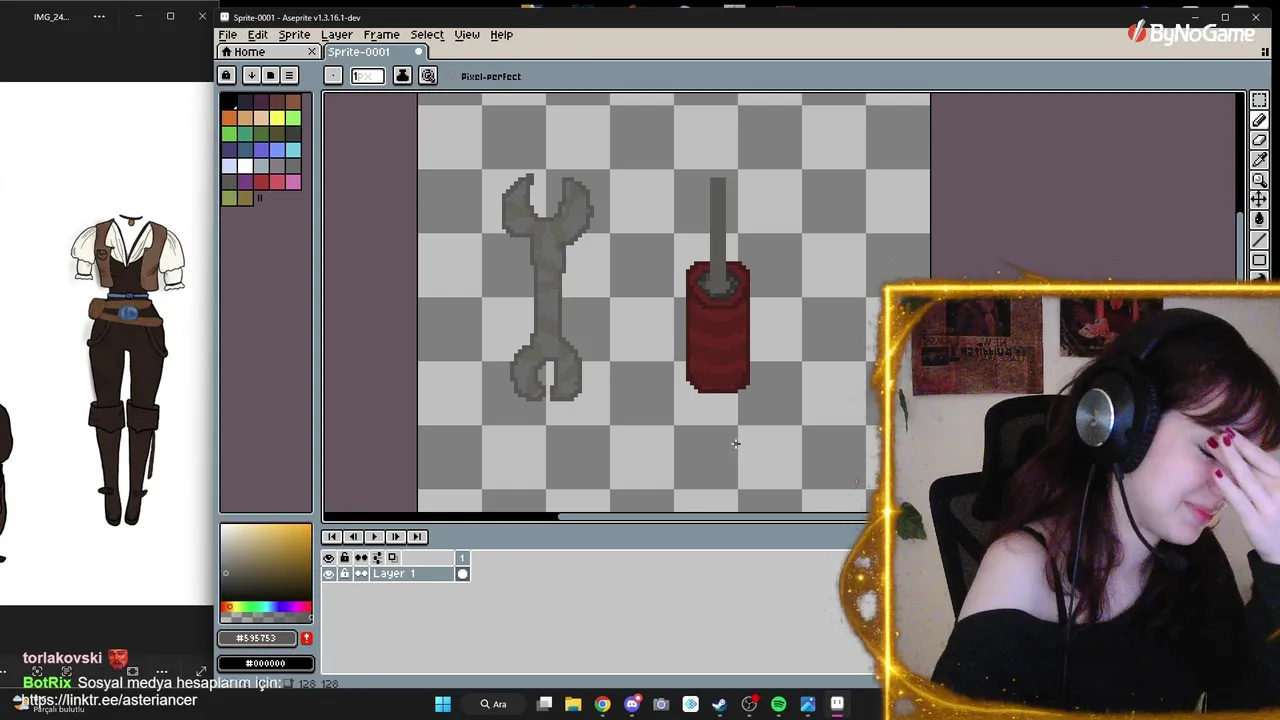Open the Help menu
1280x720 pixels.
501,35
